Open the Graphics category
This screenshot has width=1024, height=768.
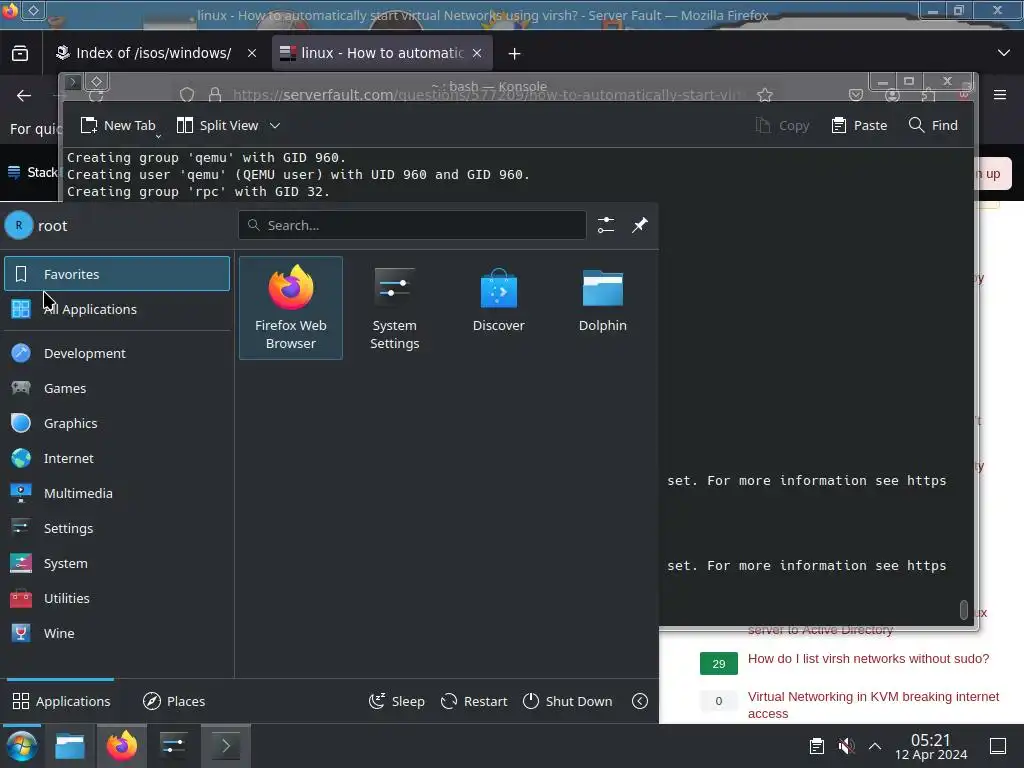click(117, 423)
